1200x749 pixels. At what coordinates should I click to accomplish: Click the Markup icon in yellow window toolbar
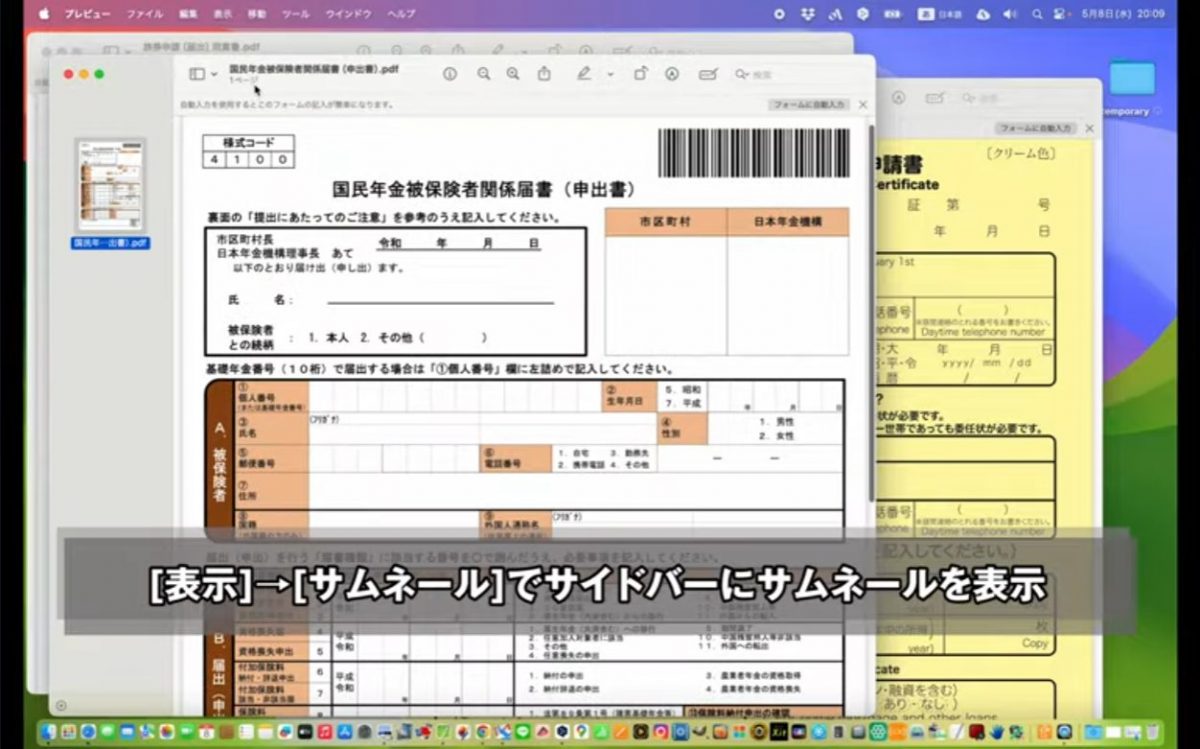click(x=898, y=98)
